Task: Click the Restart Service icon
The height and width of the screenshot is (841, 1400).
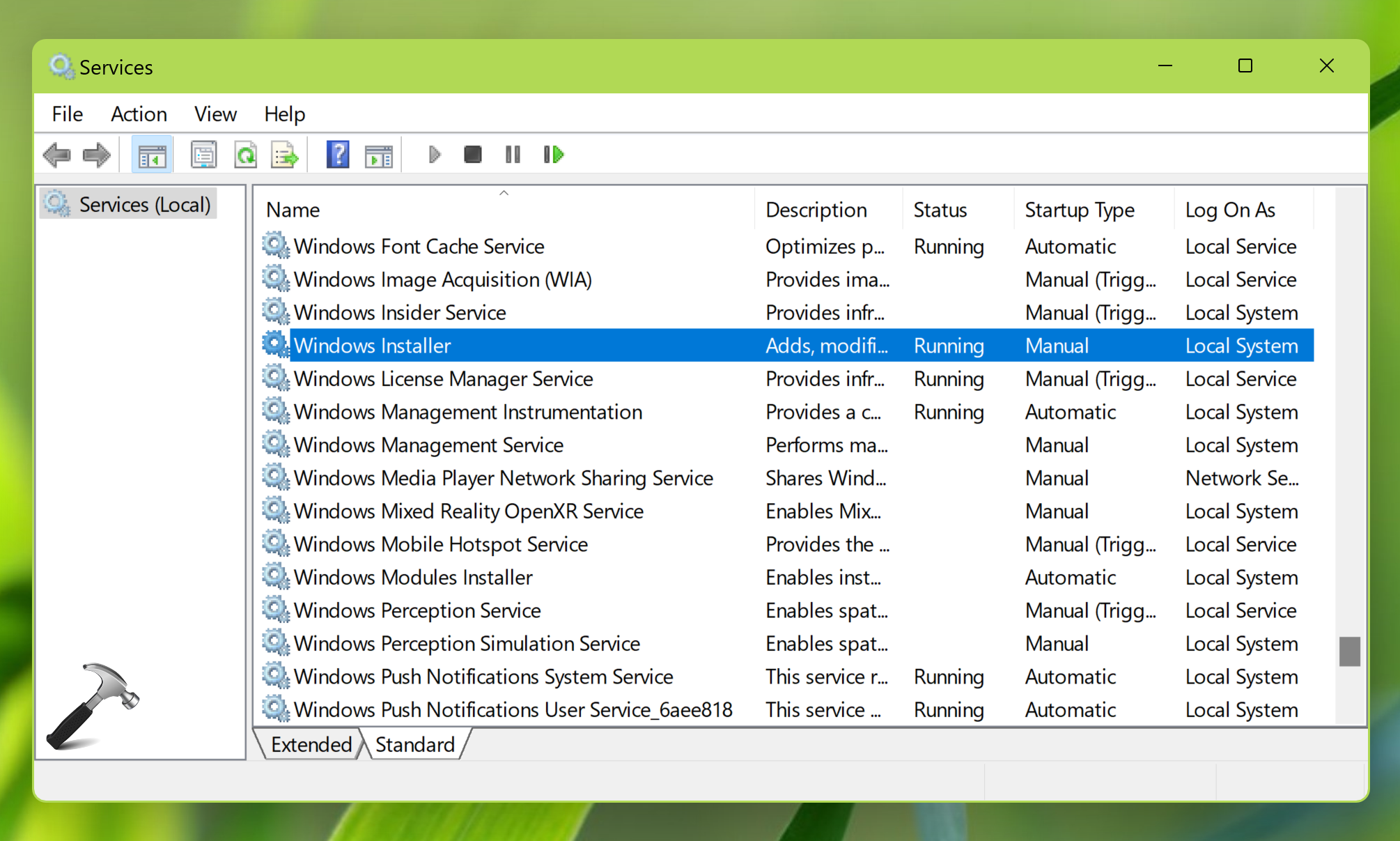Action: pyautogui.click(x=553, y=155)
